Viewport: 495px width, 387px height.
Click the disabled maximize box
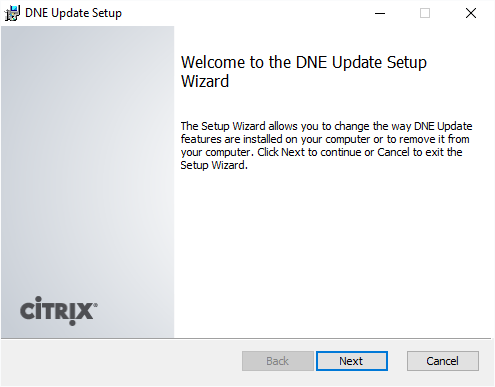click(x=425, y=13)
